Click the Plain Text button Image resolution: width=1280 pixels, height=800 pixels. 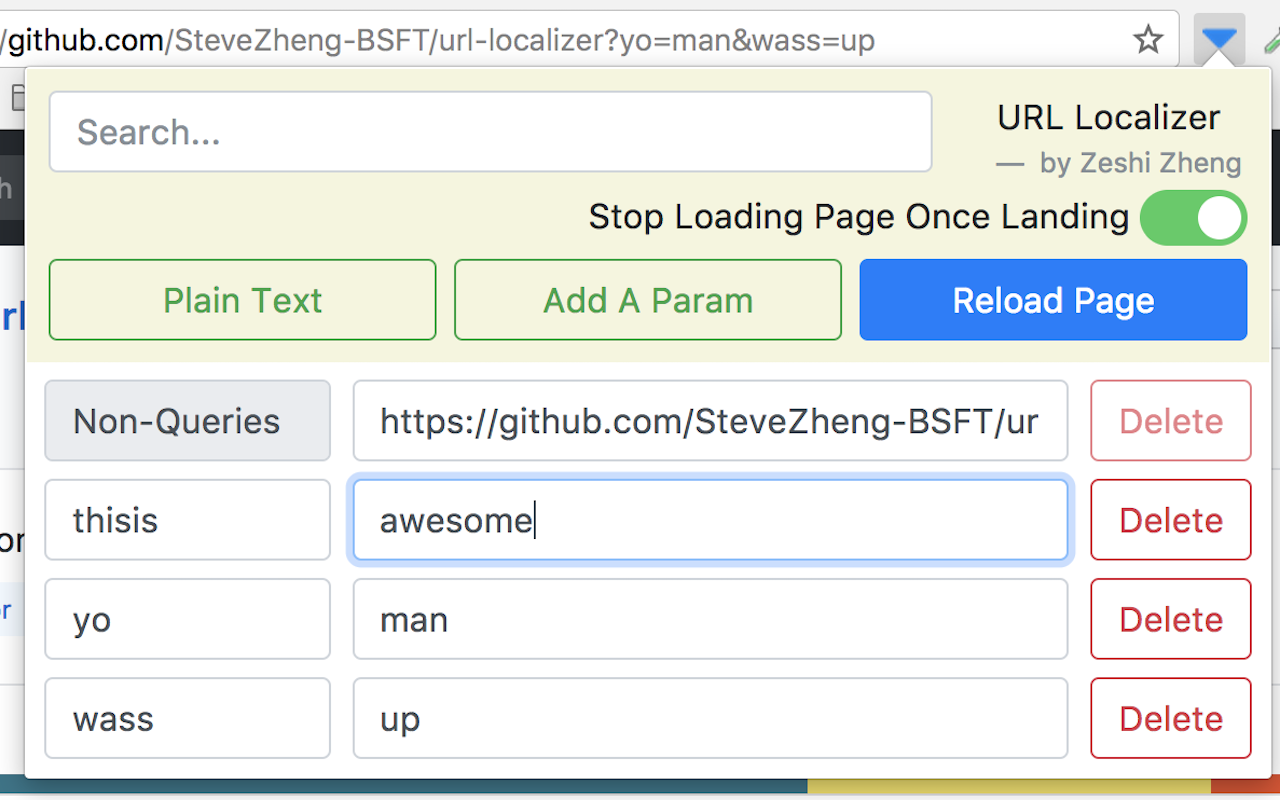[242, 300]
